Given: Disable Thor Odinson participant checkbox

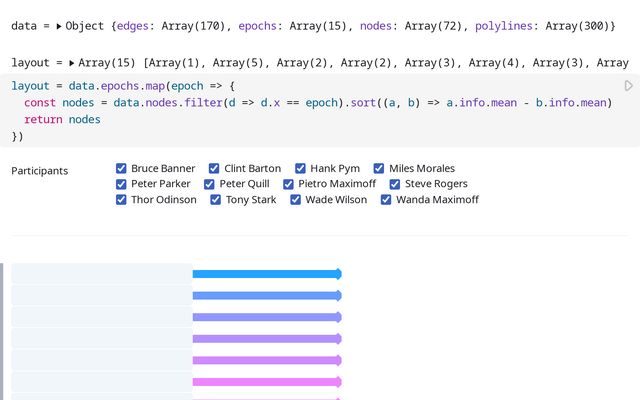Looking at the screenshot, I should (x=121, y=200).
